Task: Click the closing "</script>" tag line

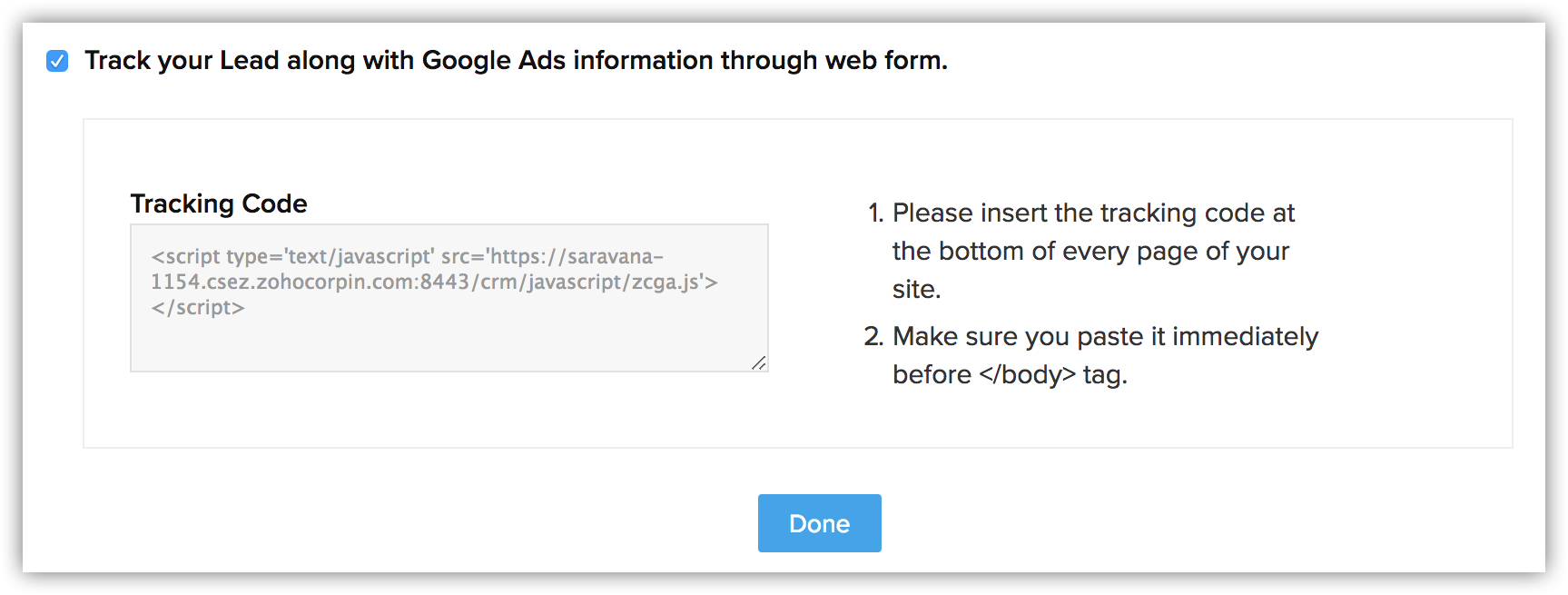Action: coord(198,308)
